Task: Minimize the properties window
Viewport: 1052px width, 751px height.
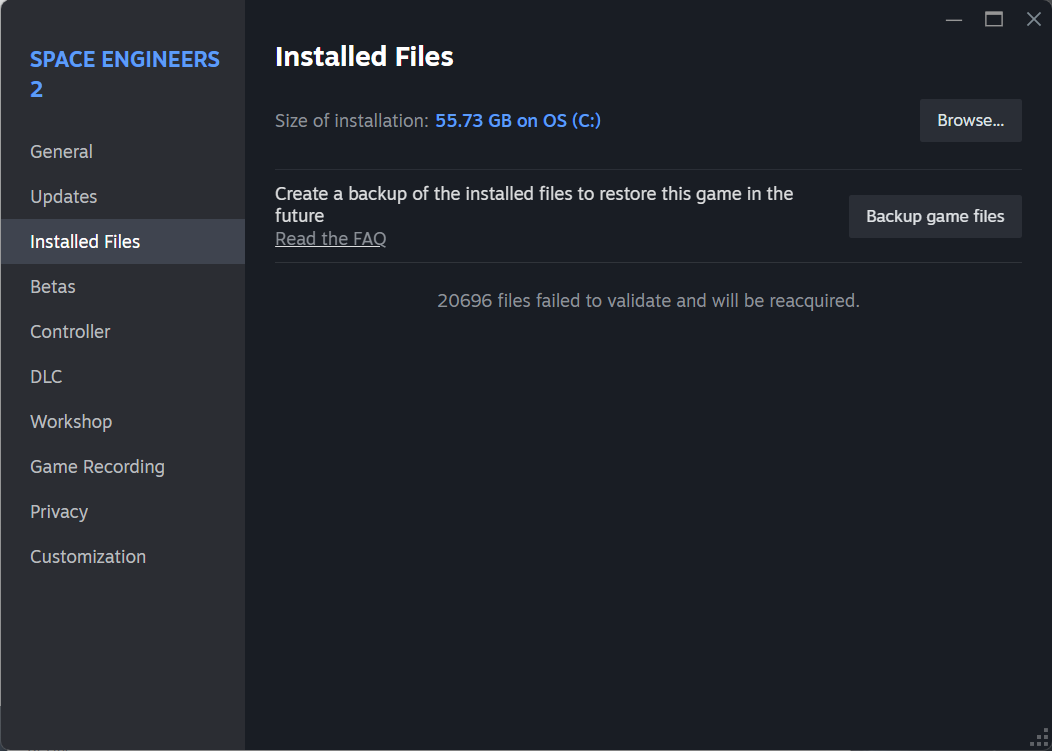Action: (954, 19)
